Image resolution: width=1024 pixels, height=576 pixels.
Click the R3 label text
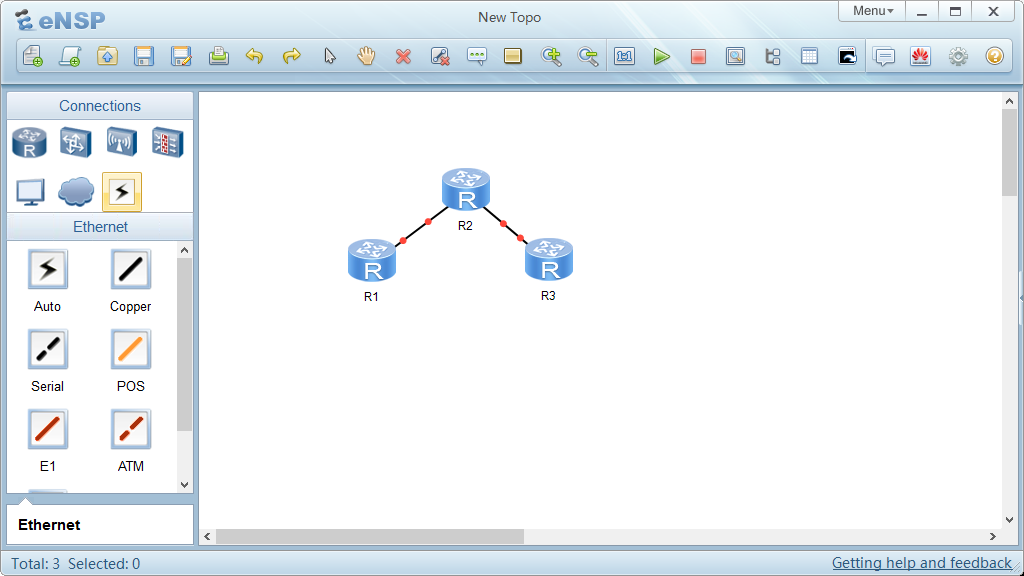click(x=548, y=296)
